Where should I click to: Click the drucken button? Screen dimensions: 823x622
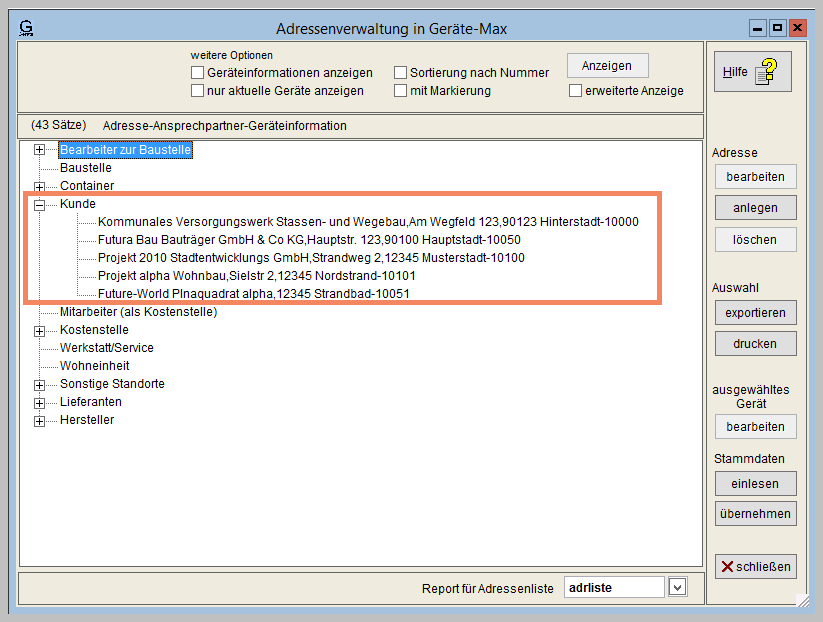pos(755,344)
